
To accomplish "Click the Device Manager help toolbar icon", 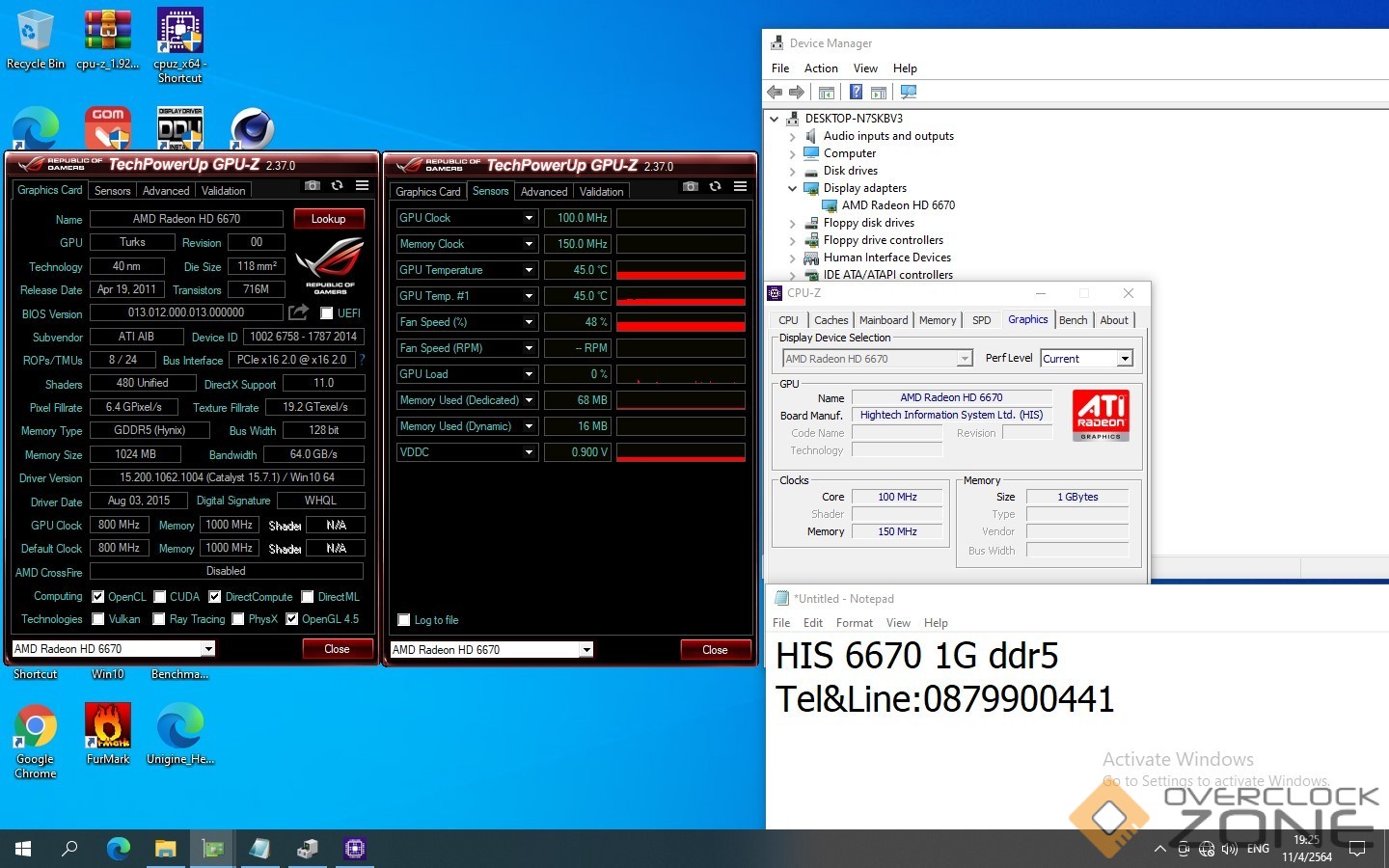I will click(856, 93).
